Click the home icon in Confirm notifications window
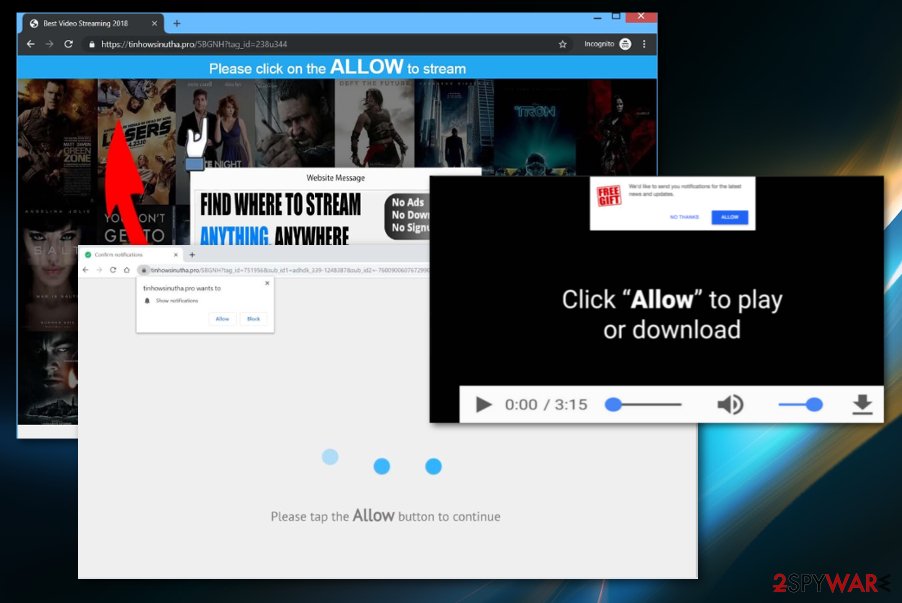The height and width of the screenshot is (603, 902). [x=127, y=270]
